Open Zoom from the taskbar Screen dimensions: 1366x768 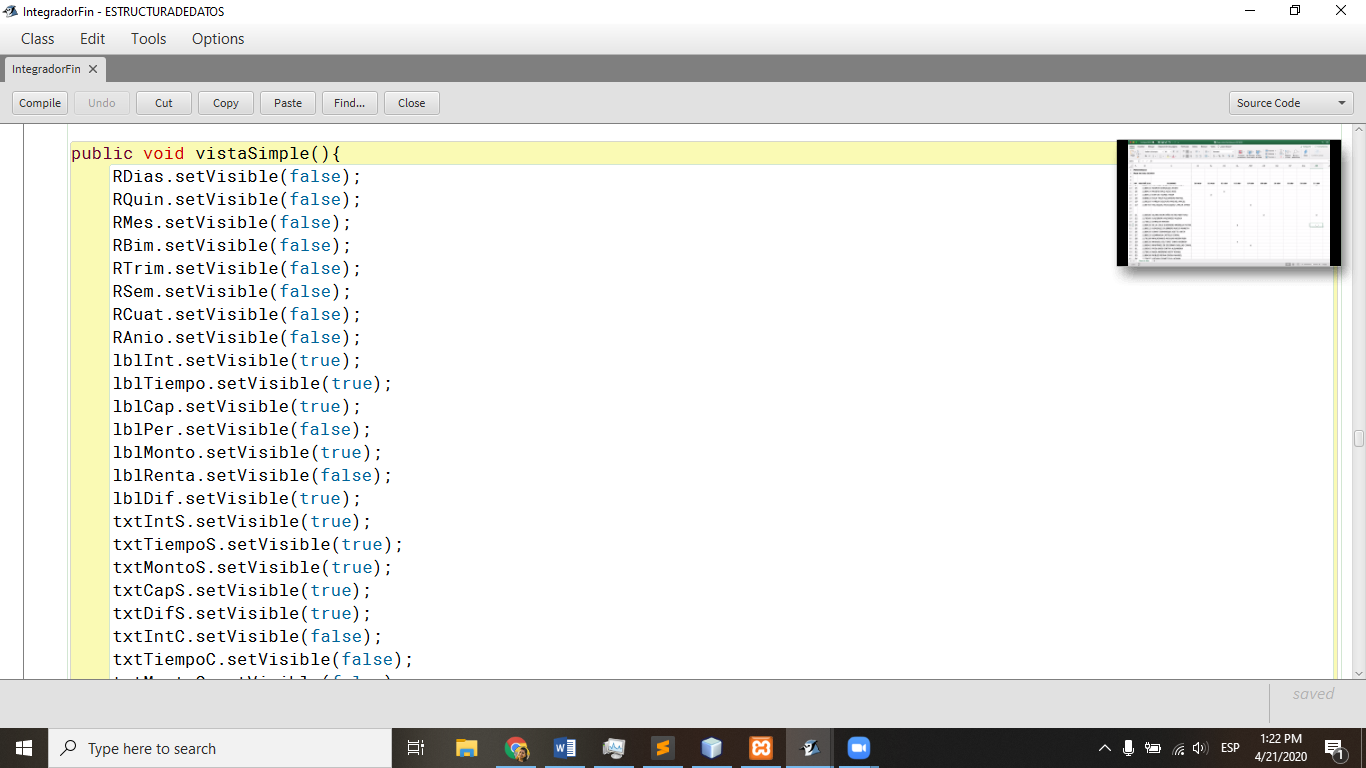coord(859,748)
